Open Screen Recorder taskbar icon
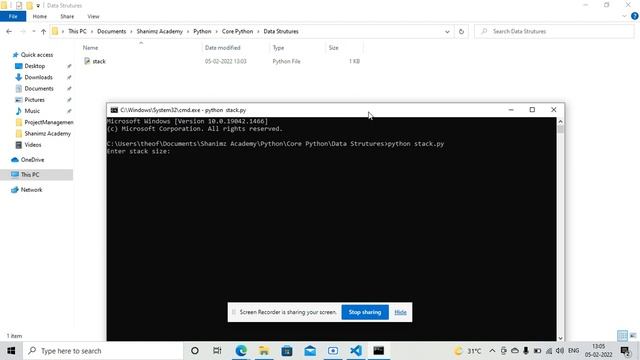 point(333,351)
